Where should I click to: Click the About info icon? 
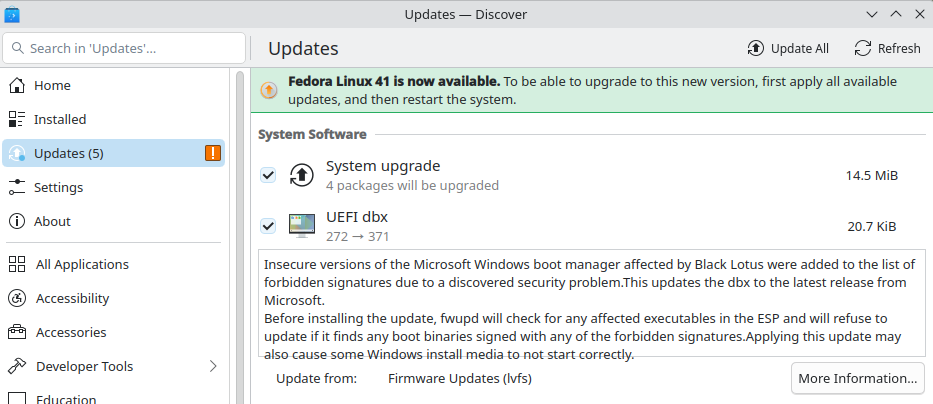click(17, 221)
